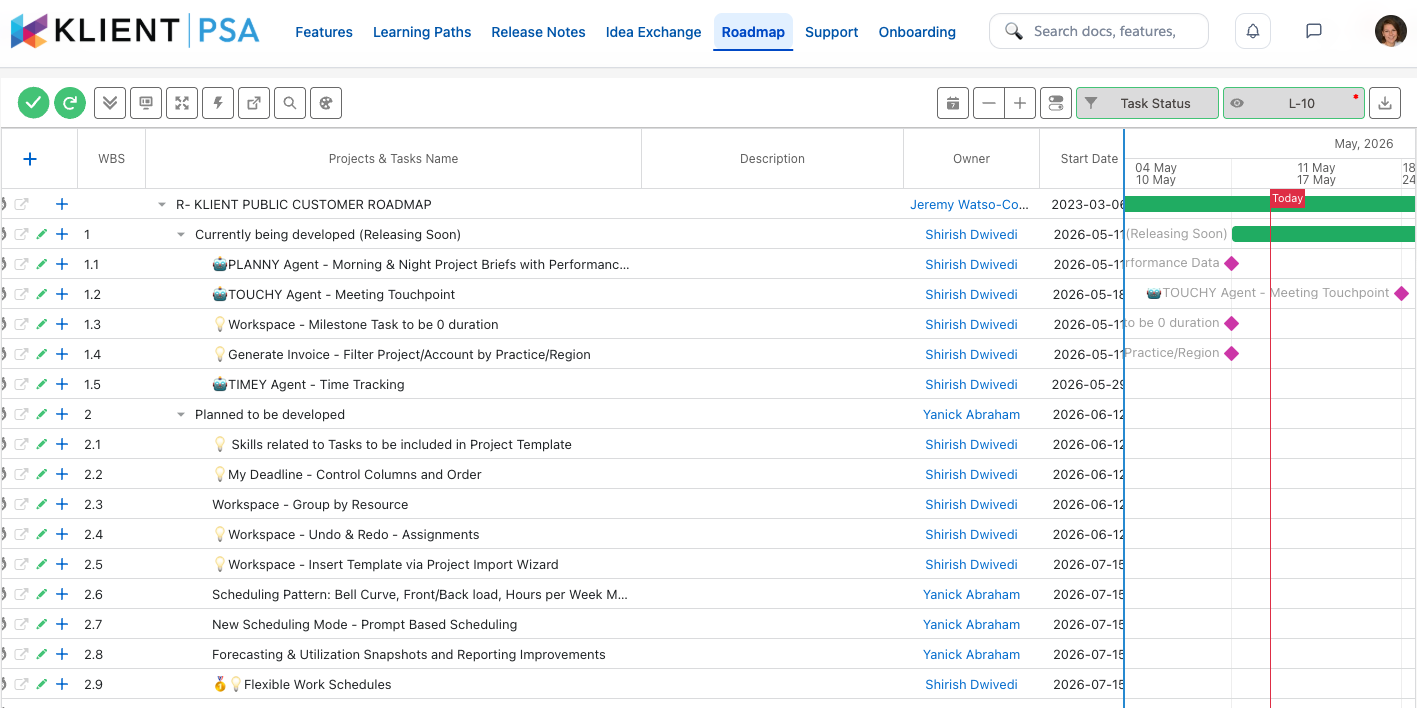Open Jeremy Watso-Co... owner link

[969, 204]
